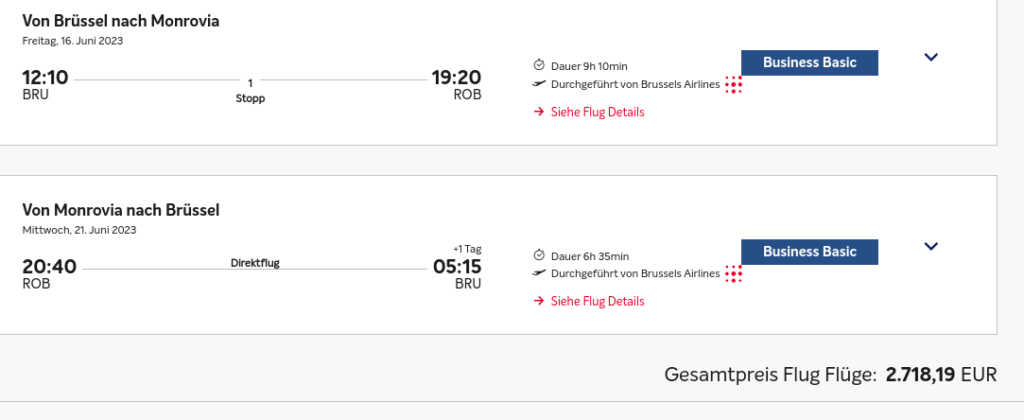This screenshot has width=1024, height=420.
Task: Click the 1 Stopp indicator on outbound flight
Action: 250,91
